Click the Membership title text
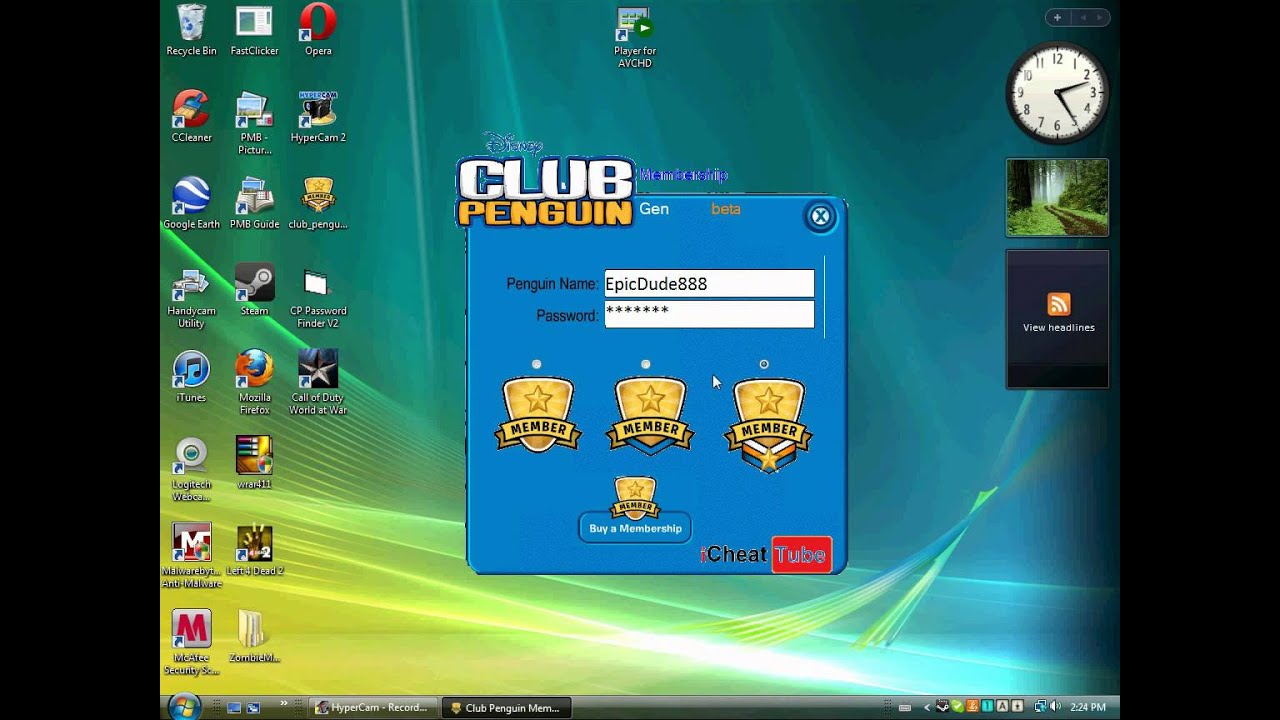Screen dimensions: 1280x720 [x=683, y=175]
